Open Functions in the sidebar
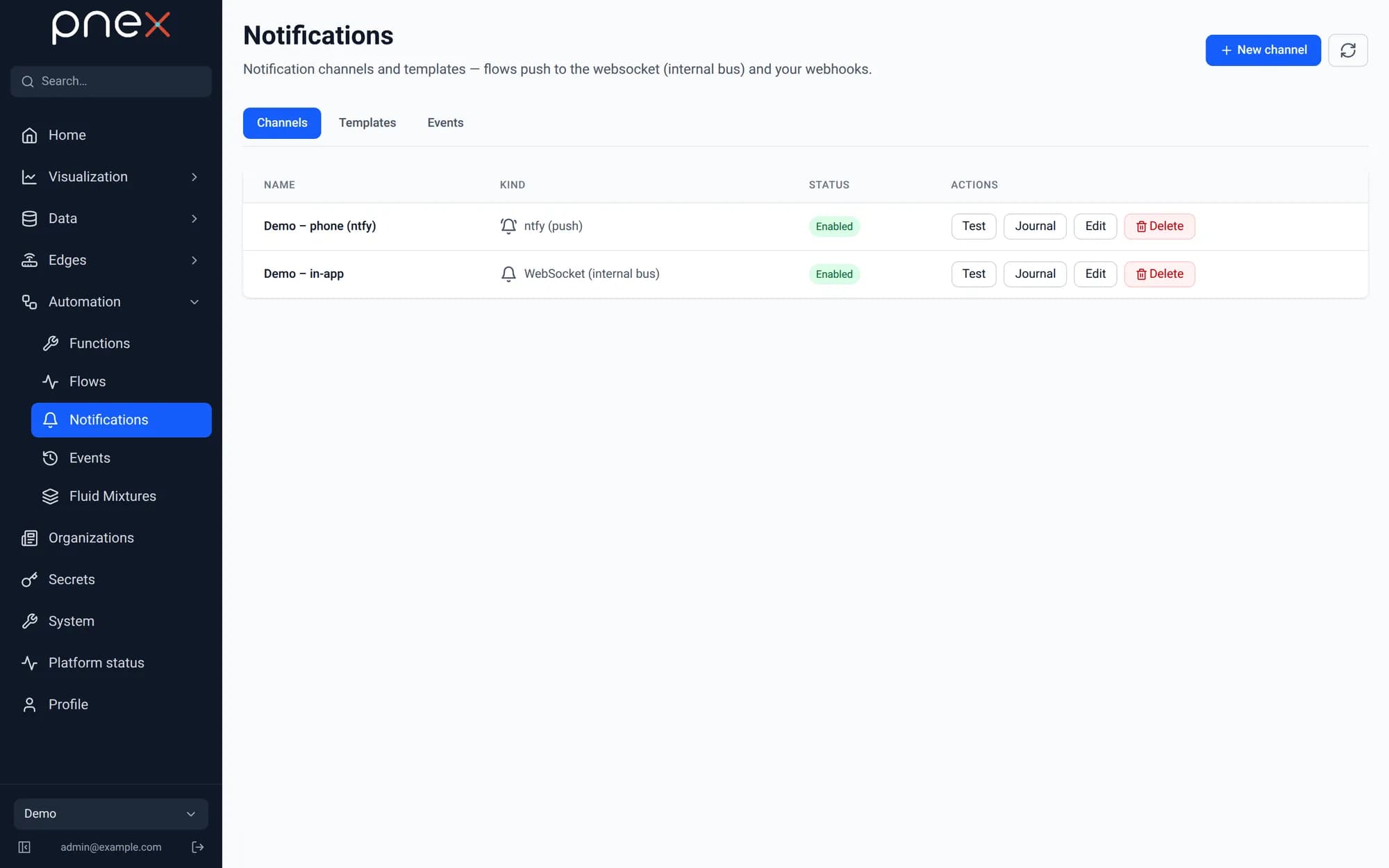 (x=122, y=343)
